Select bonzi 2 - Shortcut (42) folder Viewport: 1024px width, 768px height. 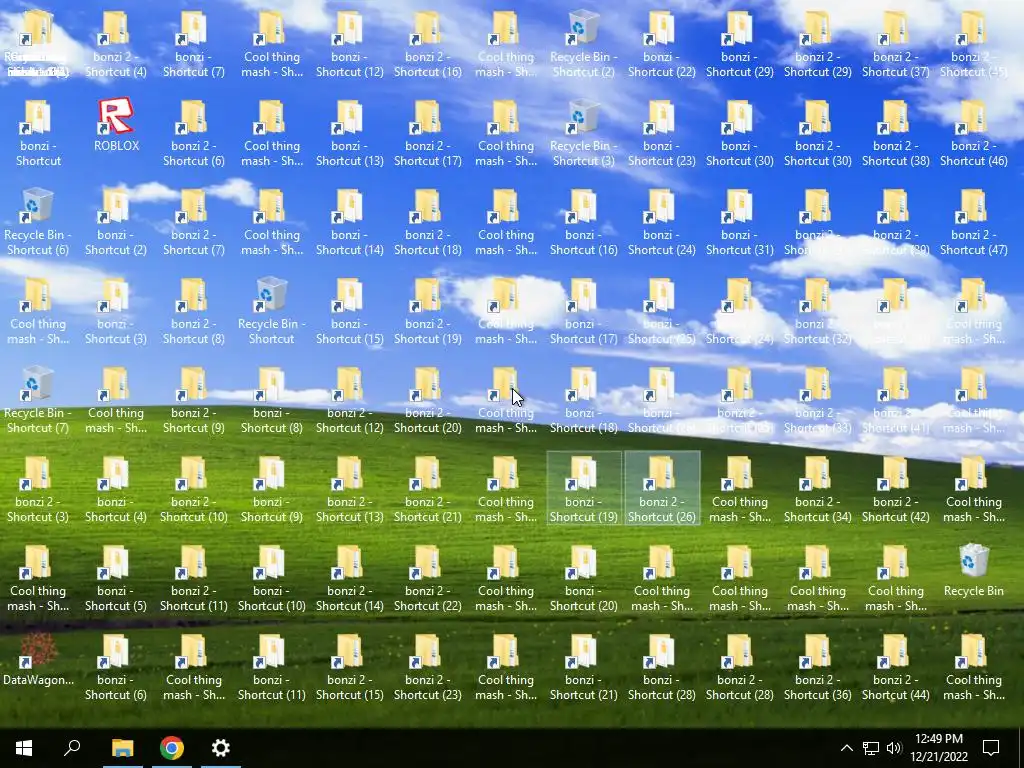tap(895, 488)
